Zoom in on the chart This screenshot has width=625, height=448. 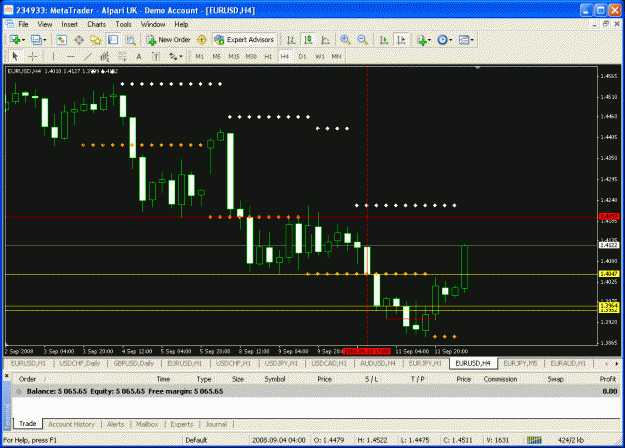click(345, 40)
